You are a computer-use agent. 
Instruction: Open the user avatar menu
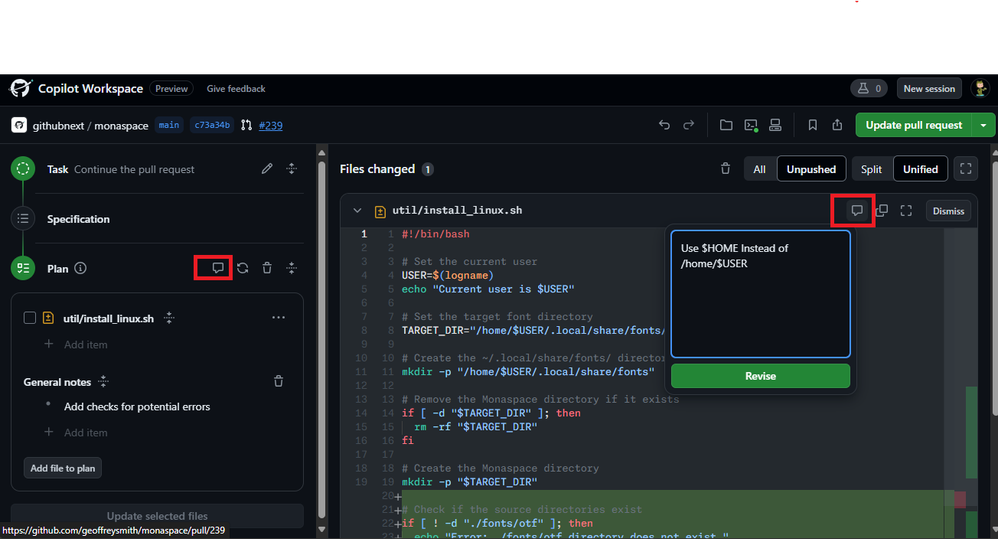[x=980, y=88]
